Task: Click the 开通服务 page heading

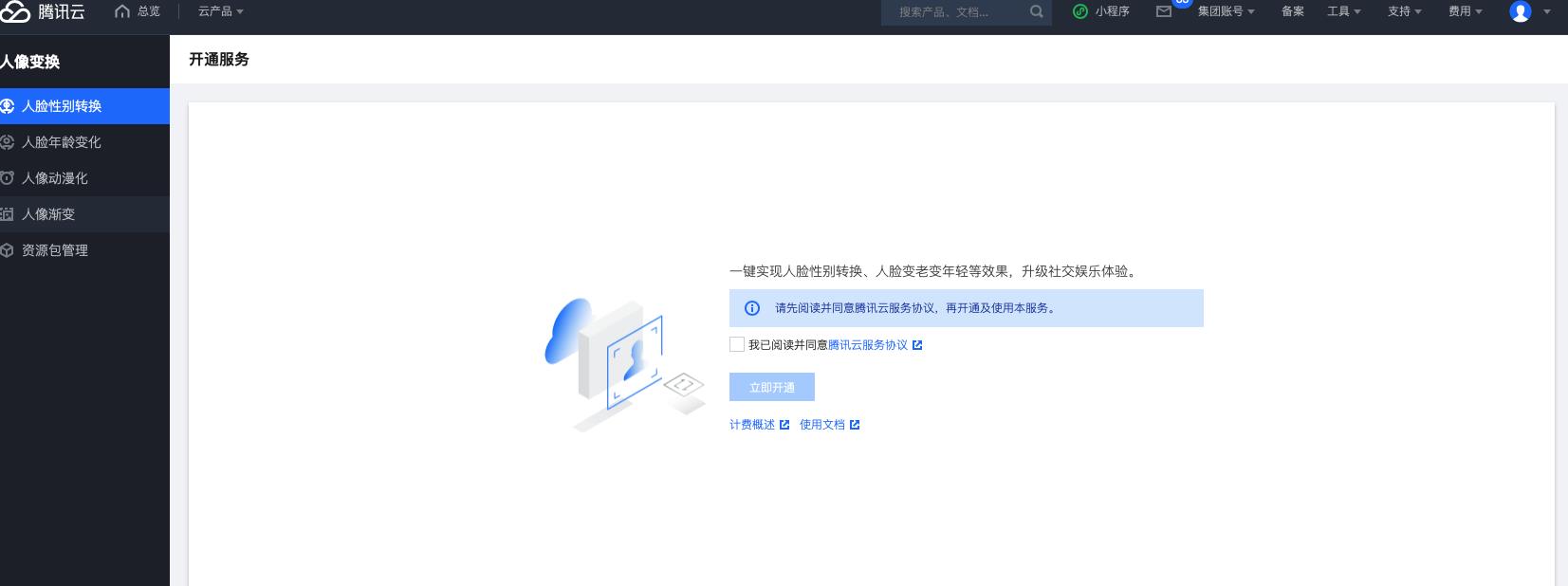Action: click(x=219, y=59)
